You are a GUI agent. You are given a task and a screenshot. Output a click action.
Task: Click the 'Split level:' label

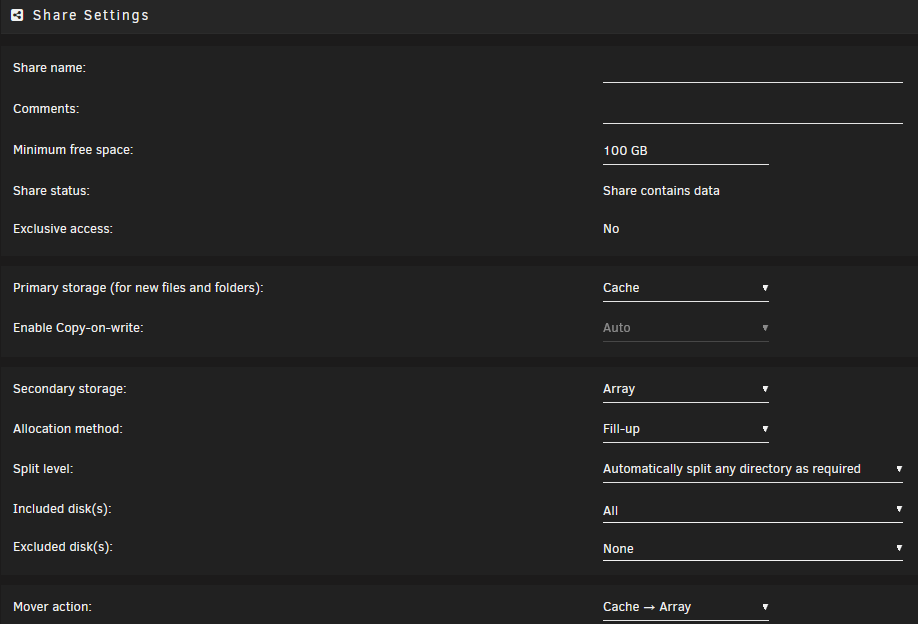click(x=43, y=469)
